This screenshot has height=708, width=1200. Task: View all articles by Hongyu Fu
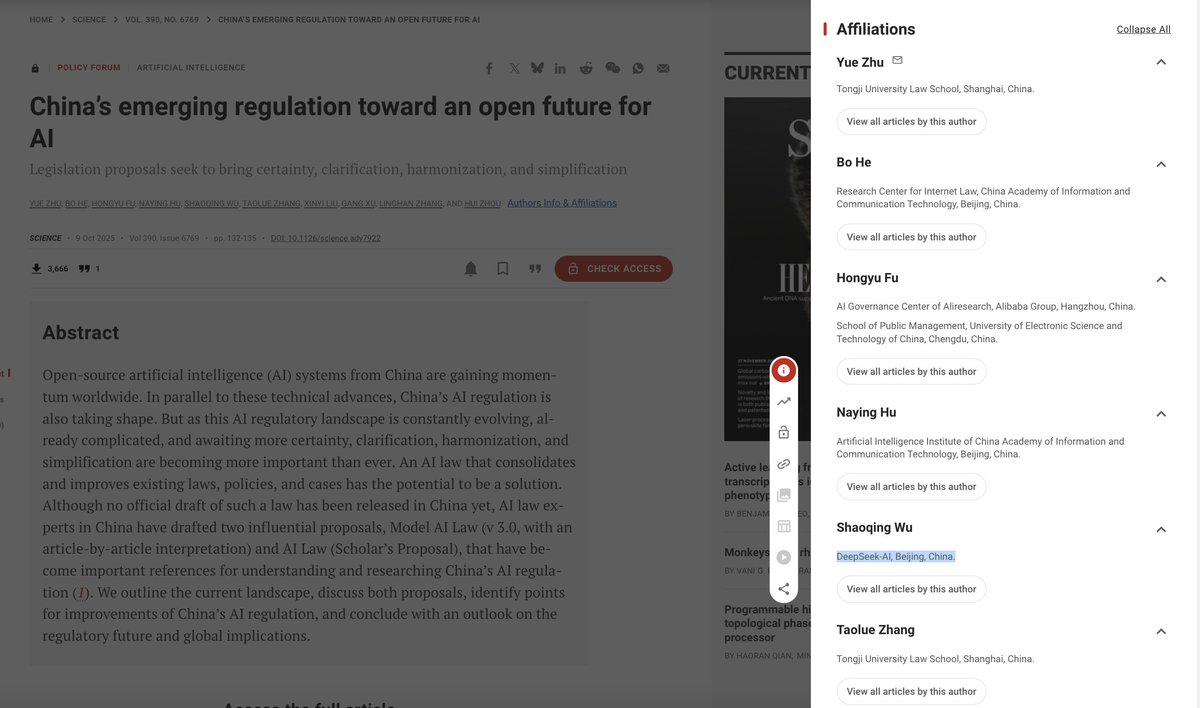pyautogui.click(x=911, y=372)
